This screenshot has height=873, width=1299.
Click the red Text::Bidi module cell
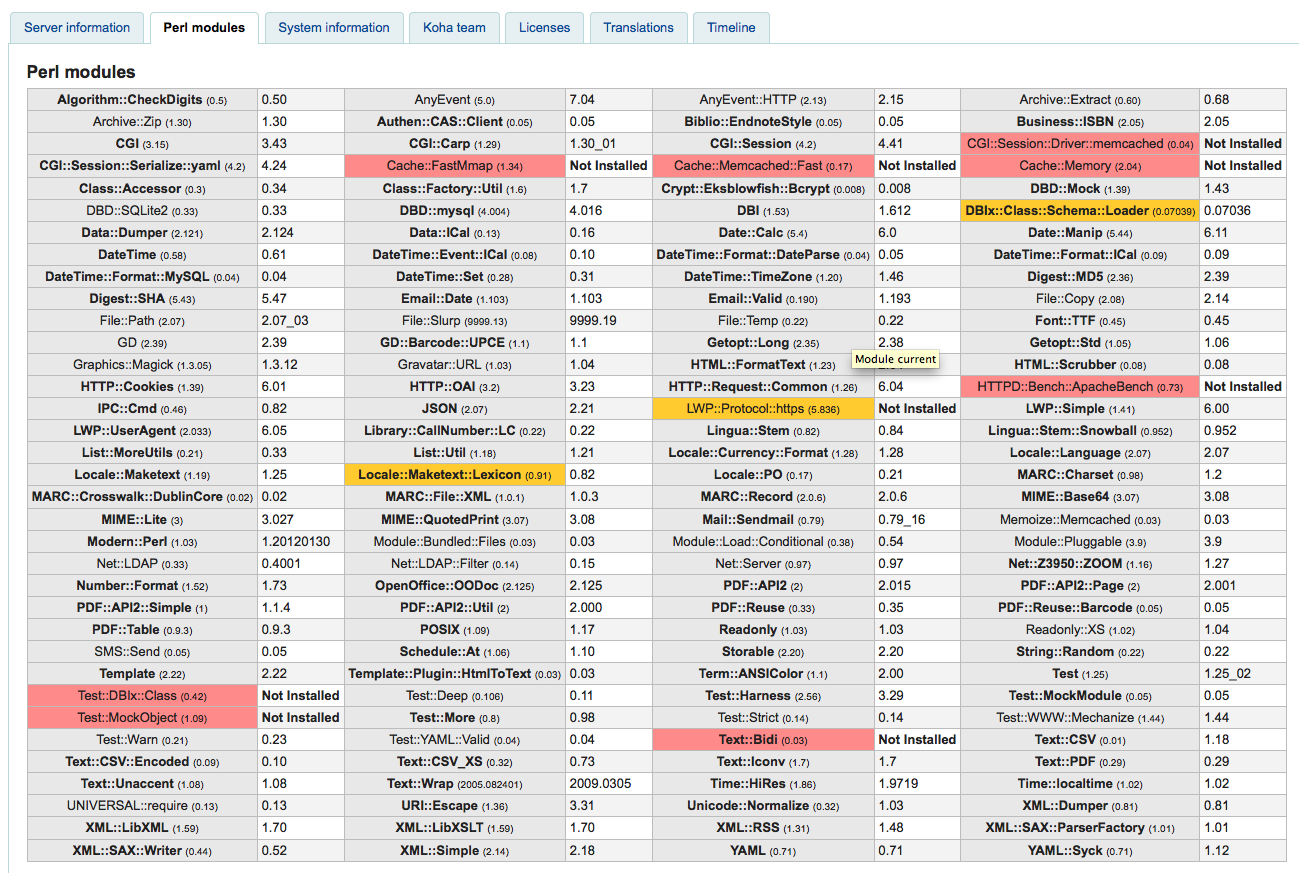pos(763,740)
